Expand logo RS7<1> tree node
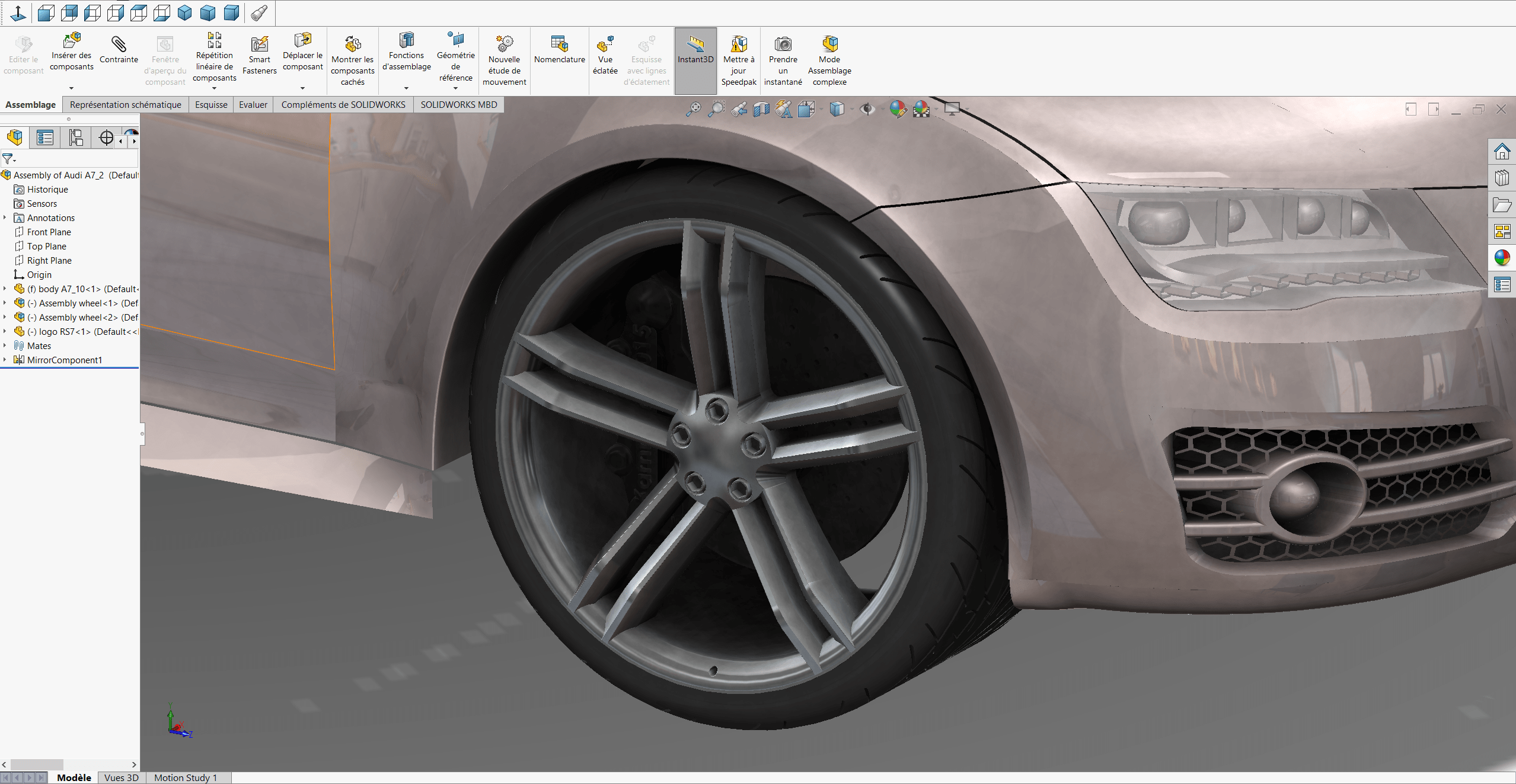The width and height of the screenshot is (1516, 784). (x=5, y=332)
